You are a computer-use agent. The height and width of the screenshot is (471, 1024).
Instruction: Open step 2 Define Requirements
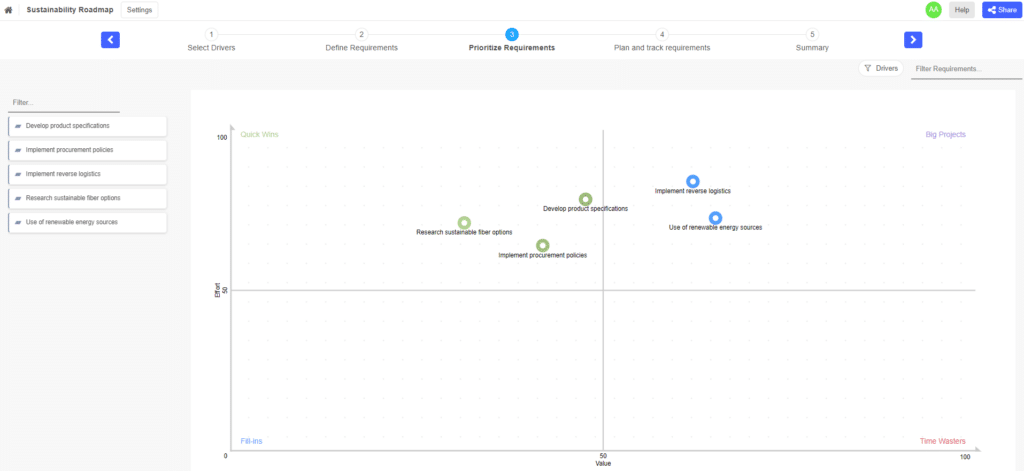pyautogui.click(x=361, y=41)
